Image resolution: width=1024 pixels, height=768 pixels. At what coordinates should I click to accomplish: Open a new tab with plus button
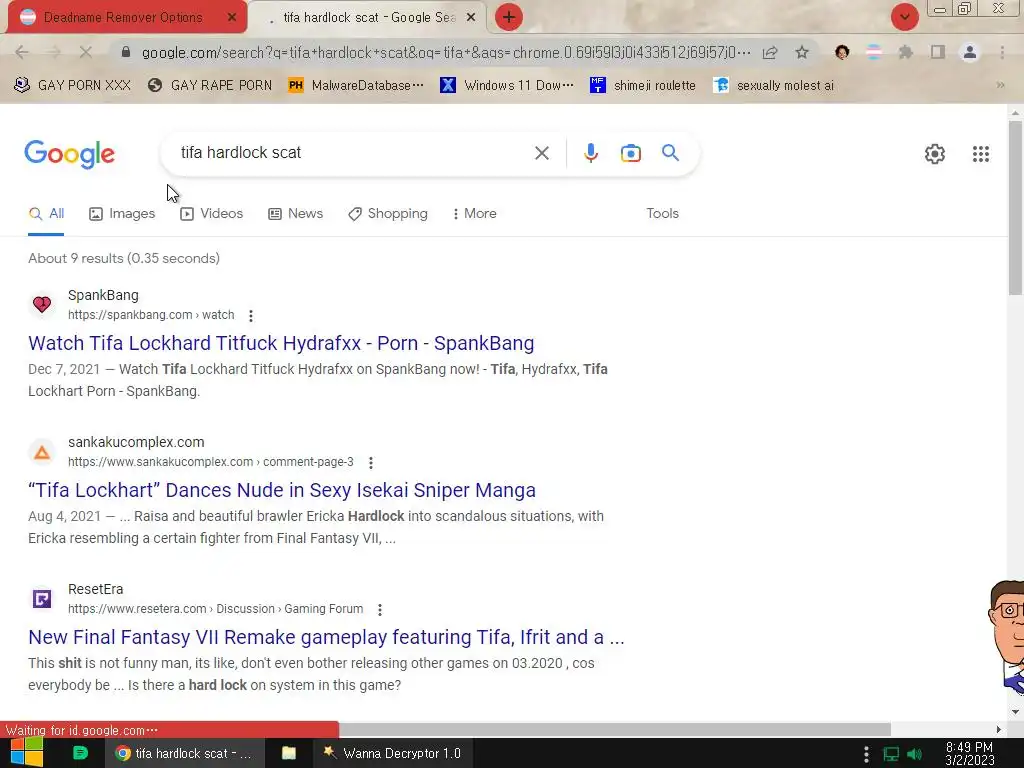509,17
